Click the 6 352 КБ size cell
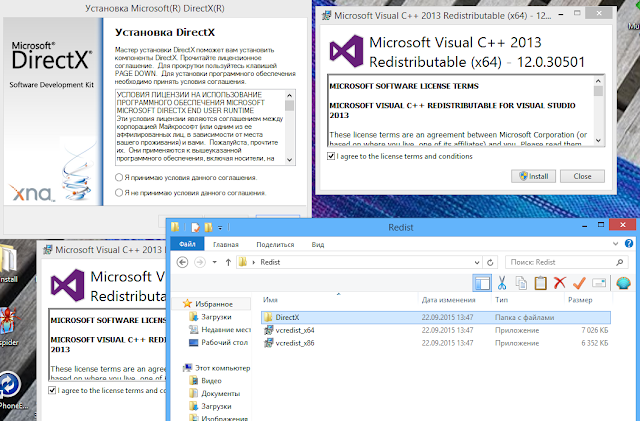The width and height of the screenshot is (640, 421). coord(595,343)
